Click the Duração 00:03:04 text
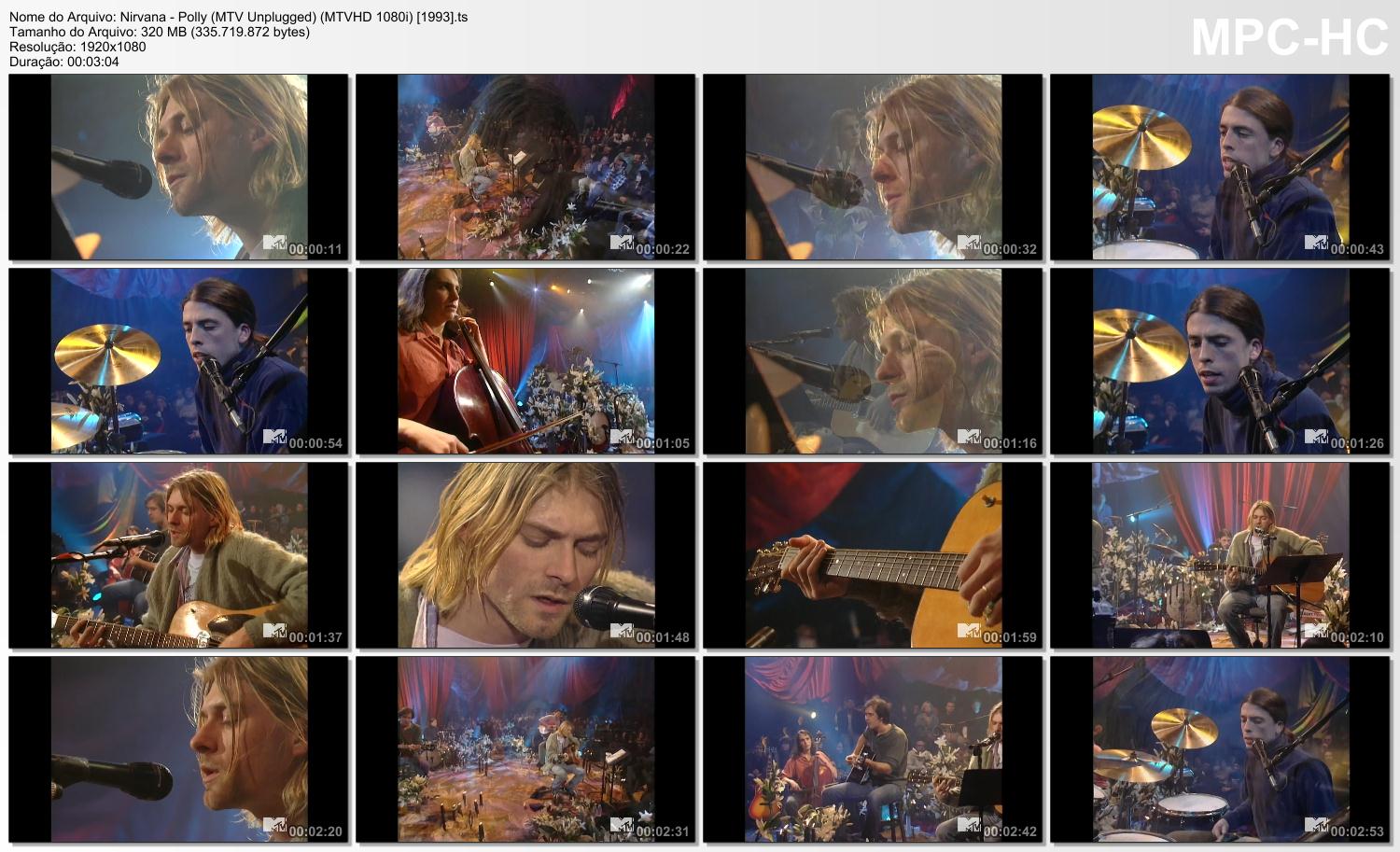The image size is (1400, 852). click(64, 62)
